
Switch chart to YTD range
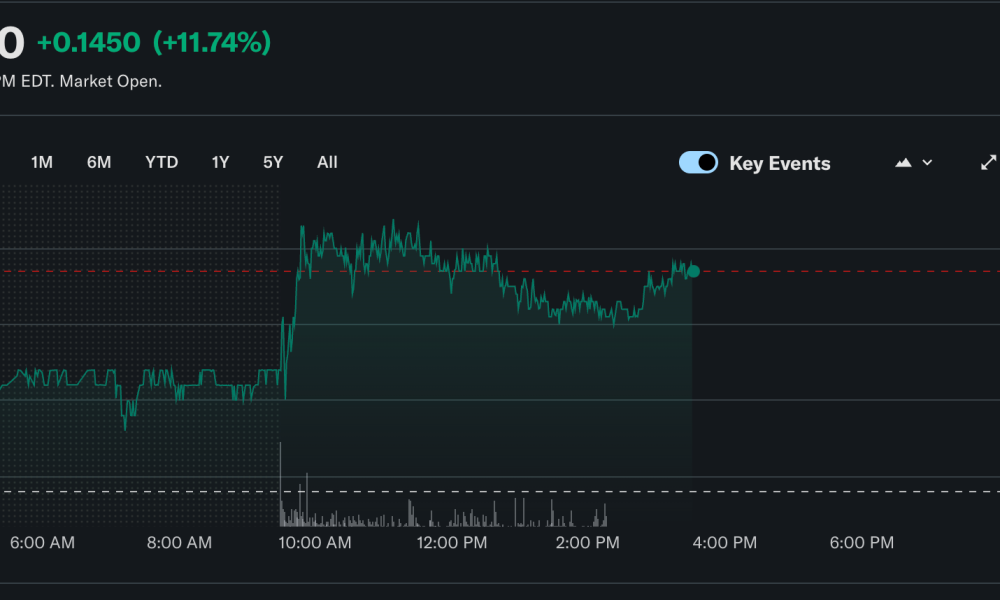(161, 162)
